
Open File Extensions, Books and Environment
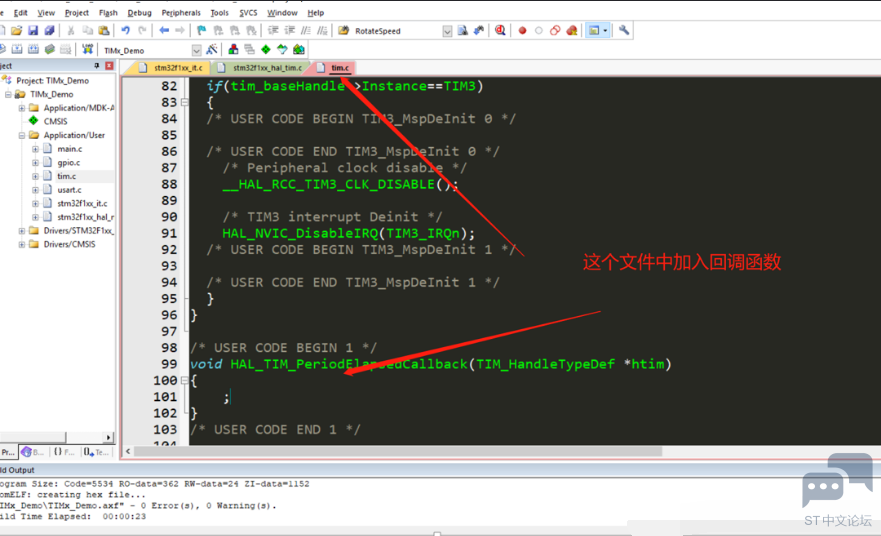pos(233,49)
